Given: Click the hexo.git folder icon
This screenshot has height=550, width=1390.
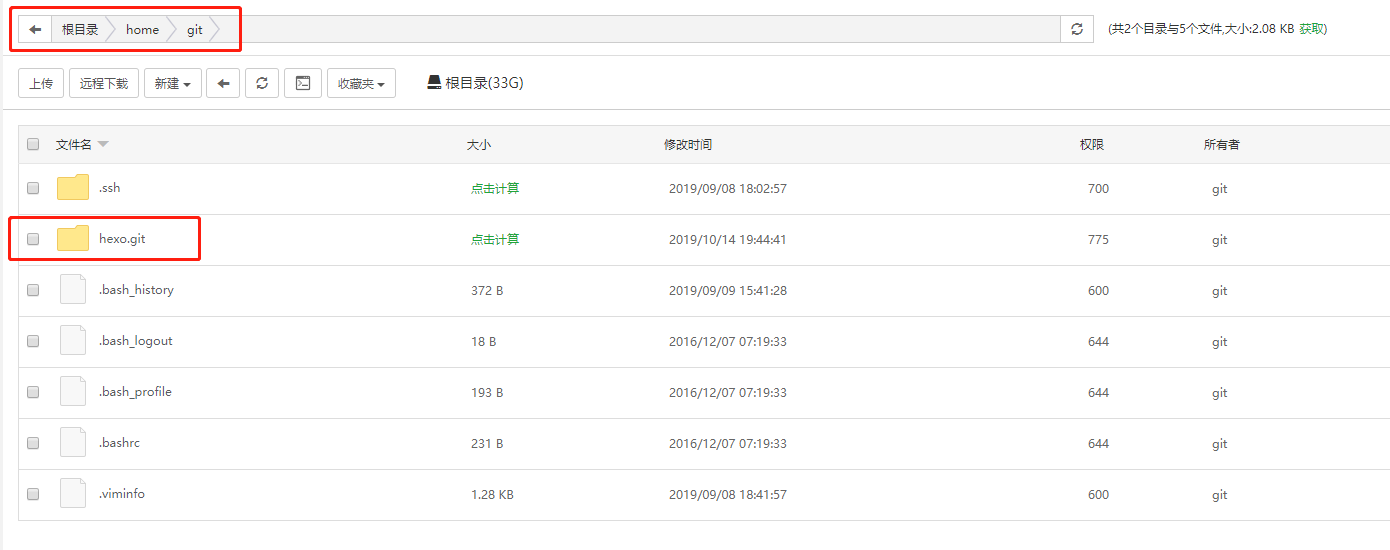Looking at the screenshot, I should click(x=73, y=239).
